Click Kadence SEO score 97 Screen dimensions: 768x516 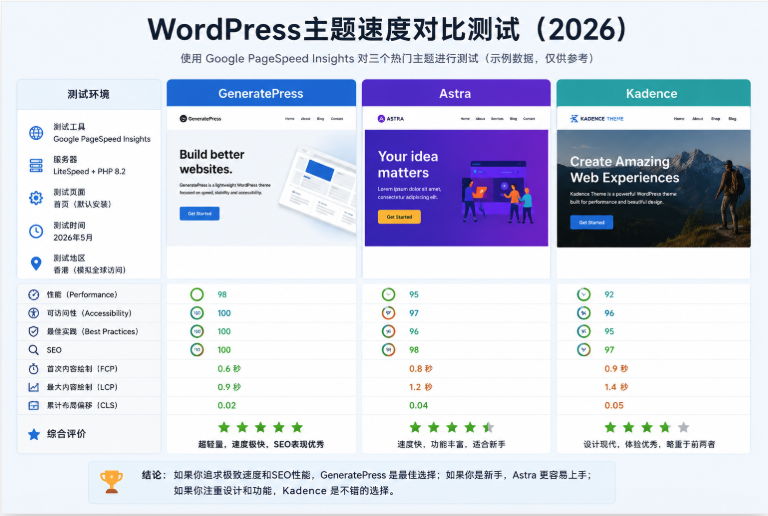coord(609,350)
